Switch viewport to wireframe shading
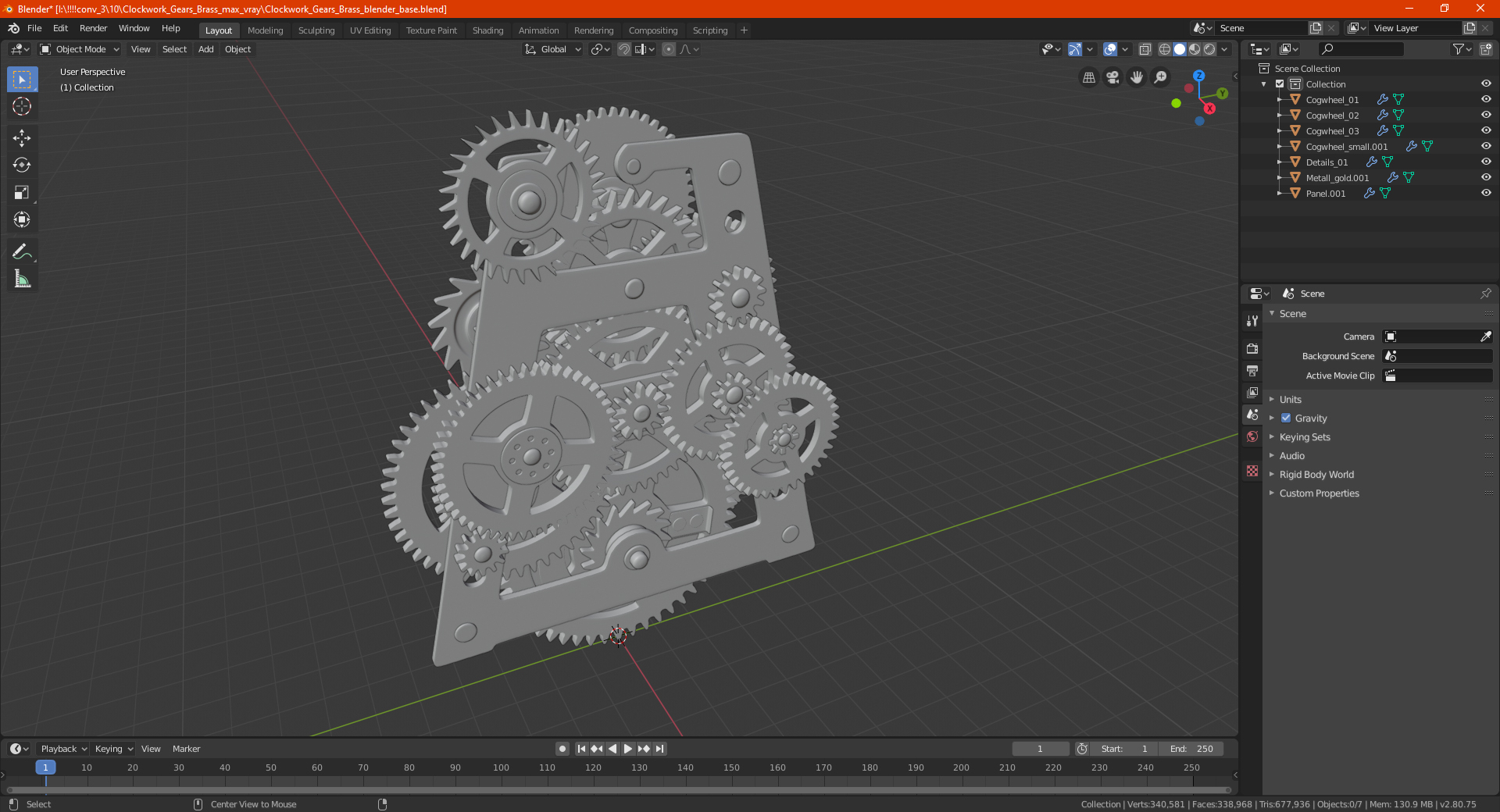The image size is (1500, 812). pyautogui.click(x=1164, y=49)
